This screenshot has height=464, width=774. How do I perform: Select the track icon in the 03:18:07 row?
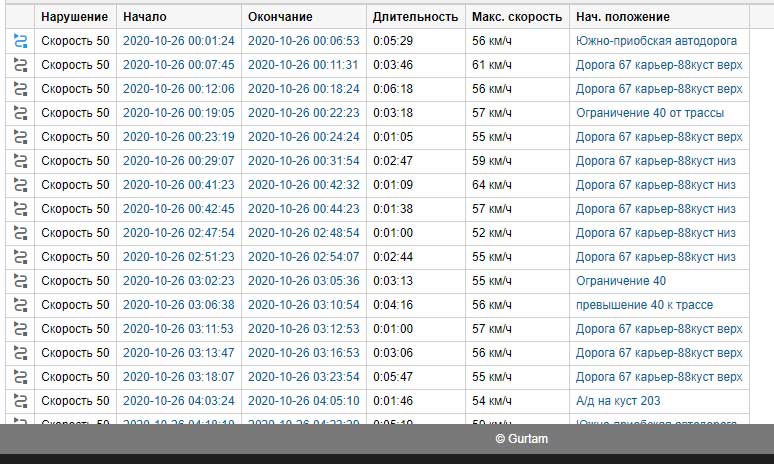(21, 377)
